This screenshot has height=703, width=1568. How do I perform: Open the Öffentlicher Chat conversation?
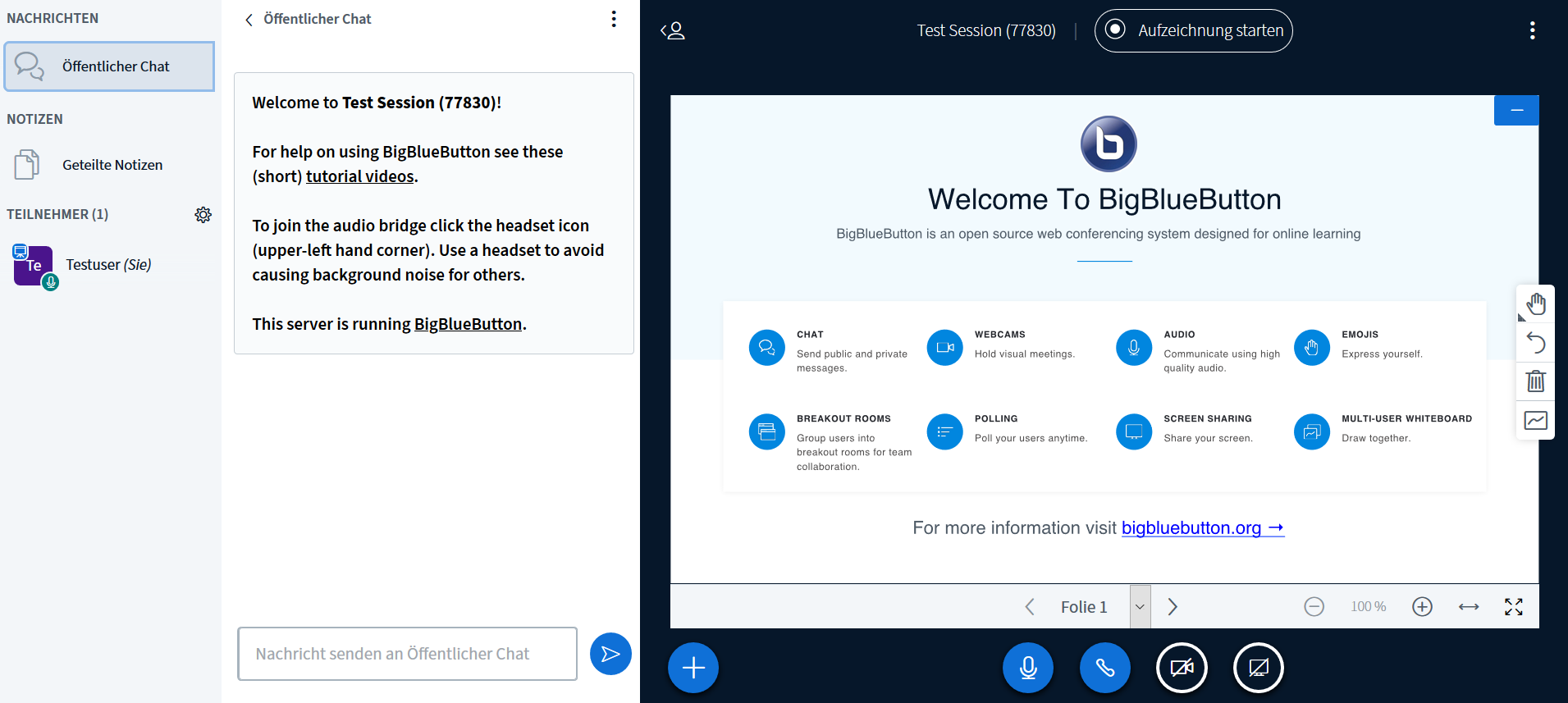pos(109,66)
